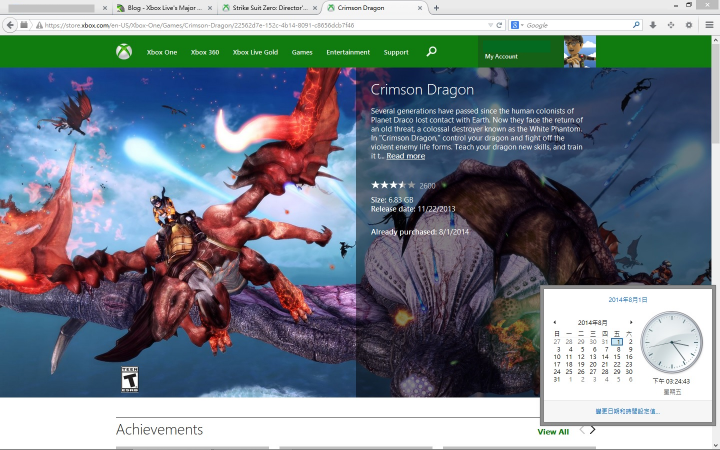Click the Crimson Dragon title heading

(x=422, y=90)
